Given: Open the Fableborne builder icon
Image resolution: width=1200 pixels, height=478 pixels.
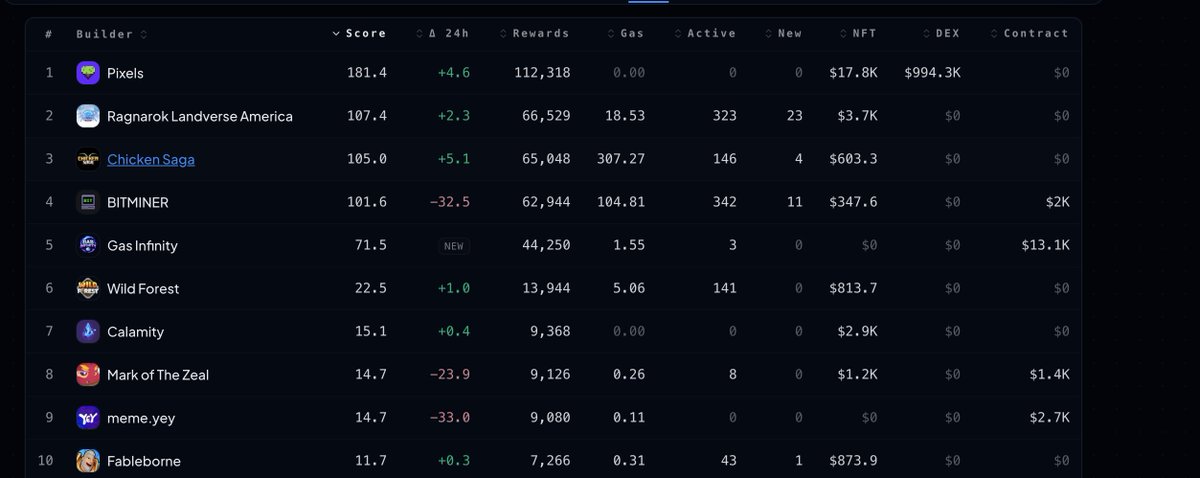Looking at the screenshot, I should [88, 460].
